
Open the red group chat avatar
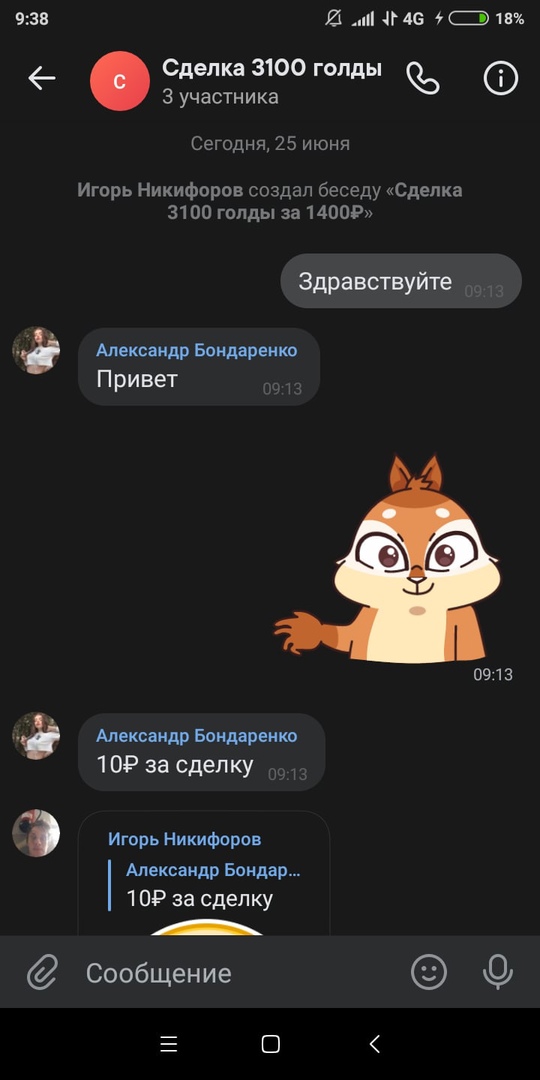(120, 81)
